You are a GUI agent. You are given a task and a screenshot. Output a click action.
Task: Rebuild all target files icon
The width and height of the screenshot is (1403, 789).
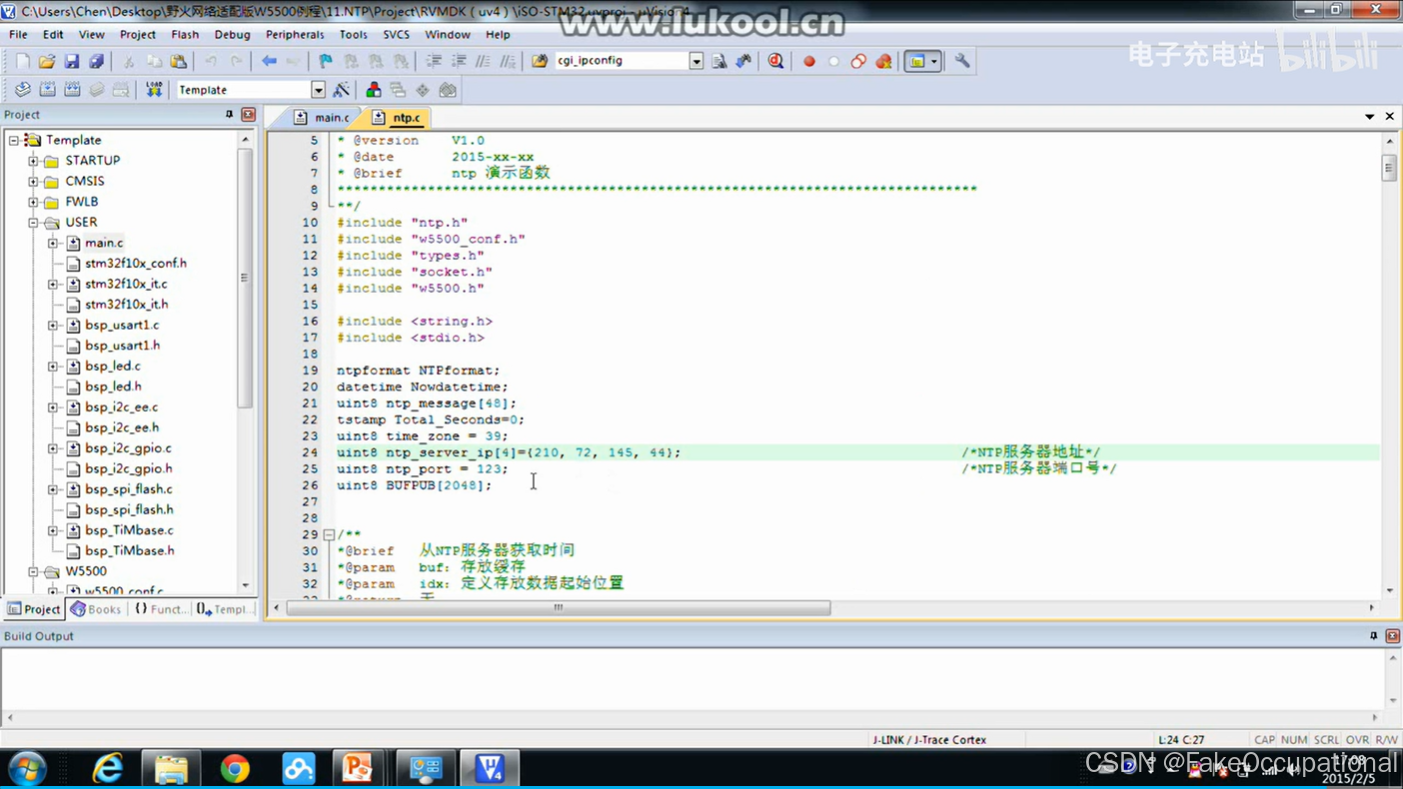coord(72,90)
